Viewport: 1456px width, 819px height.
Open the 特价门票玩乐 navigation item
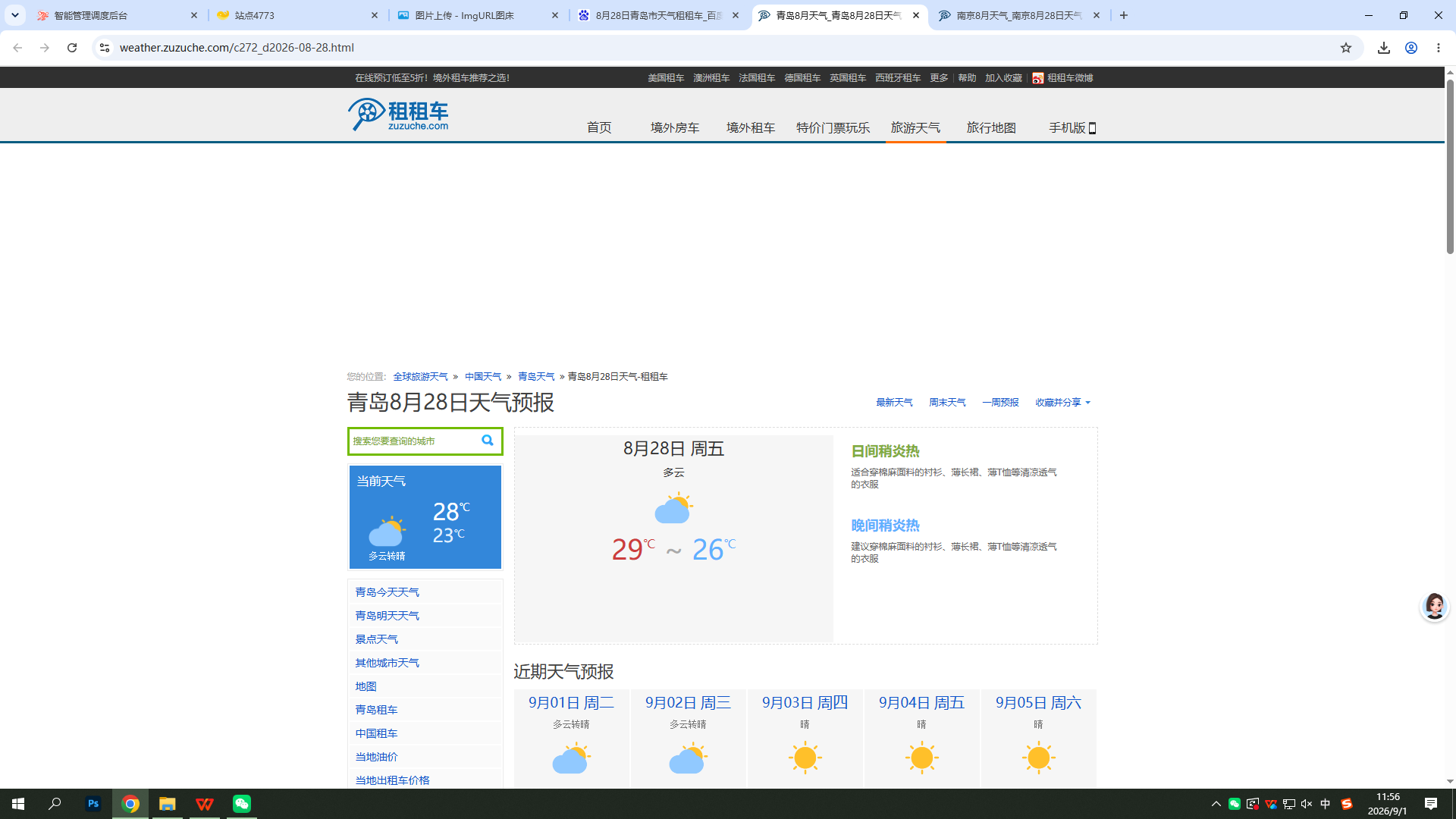pyautogui.click(x=833, y=127)
